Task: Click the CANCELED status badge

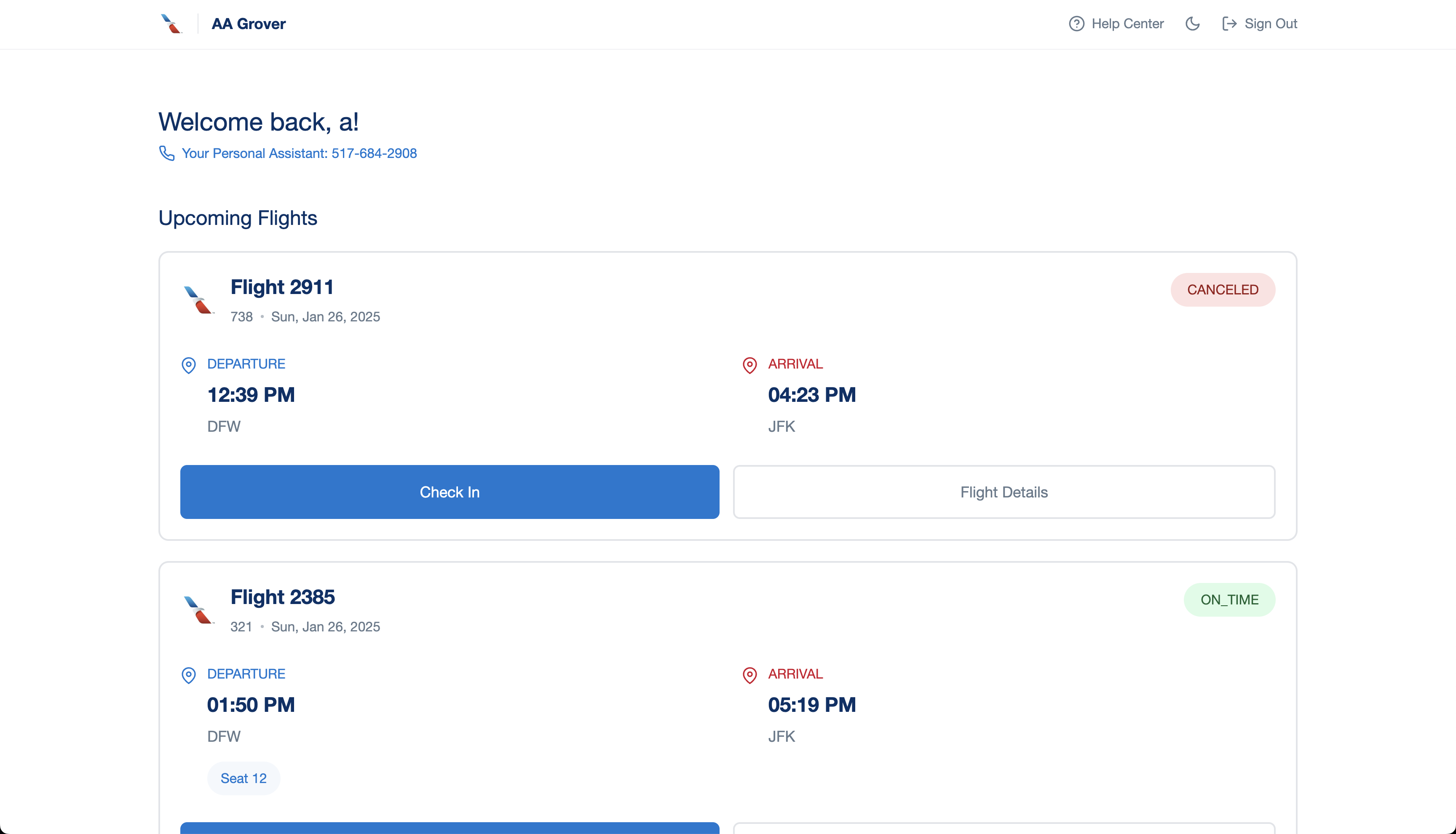Action: tap(1222, 290)
